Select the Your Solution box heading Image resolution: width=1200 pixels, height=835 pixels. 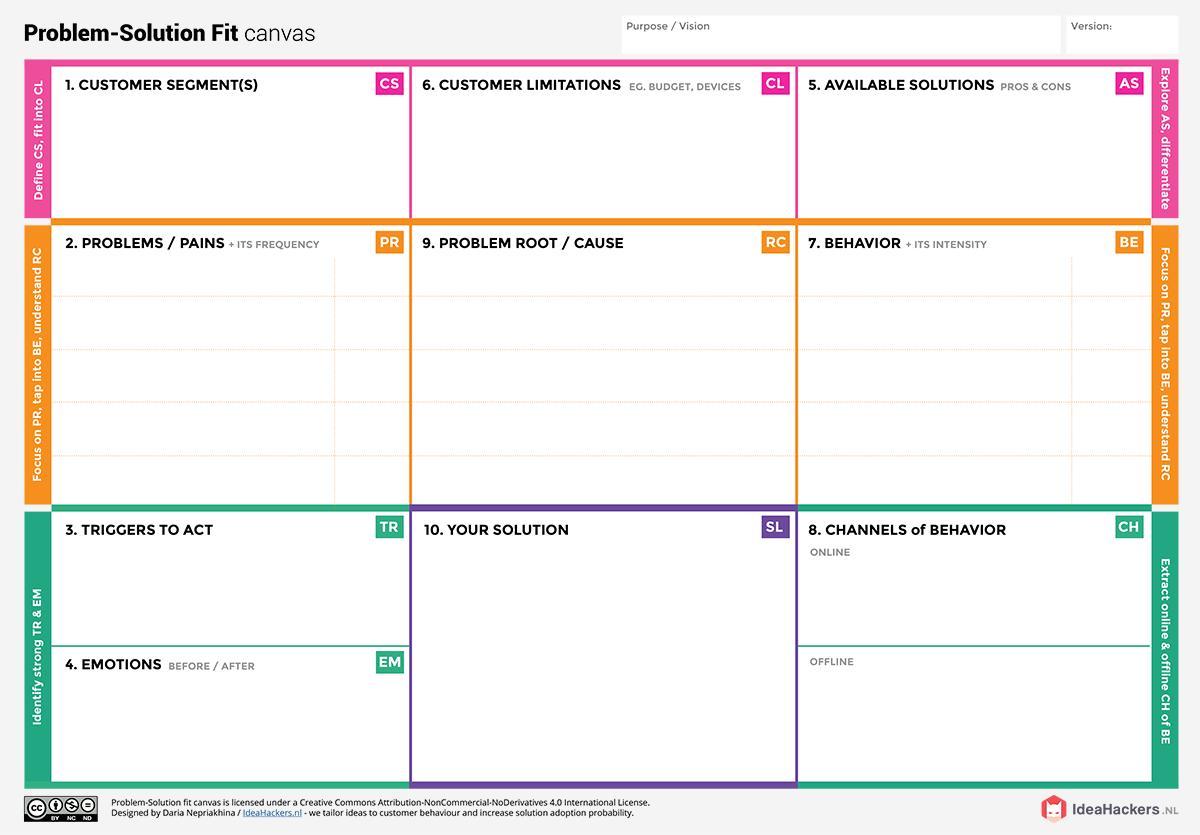pyautogui.click(x=496, y=530)
